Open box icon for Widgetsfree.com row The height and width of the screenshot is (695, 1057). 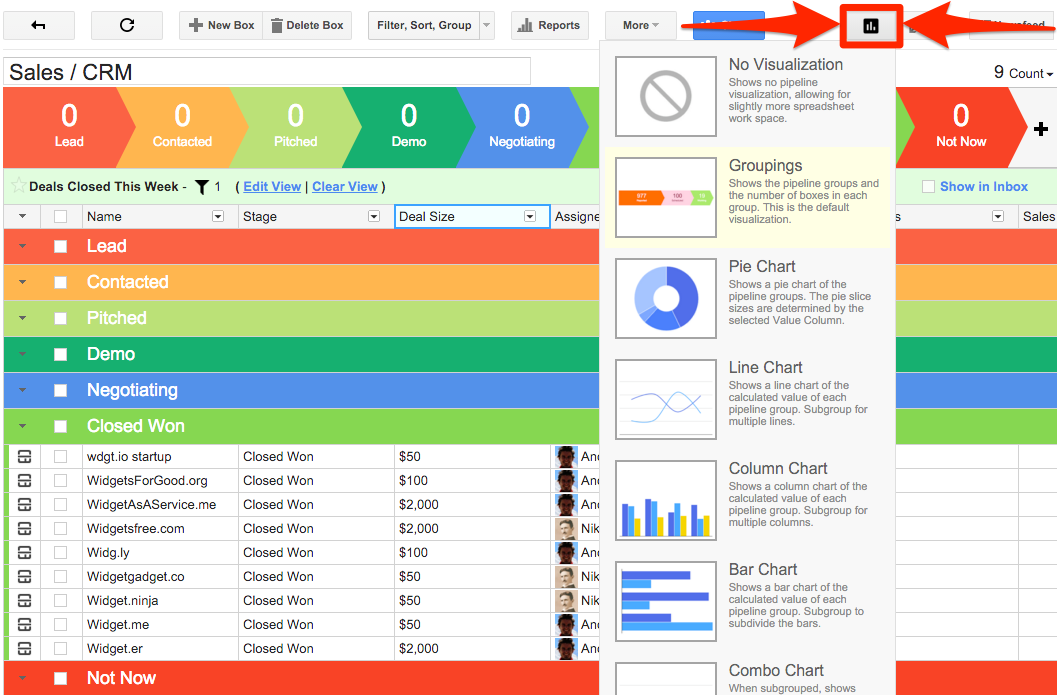click(24, 528)
